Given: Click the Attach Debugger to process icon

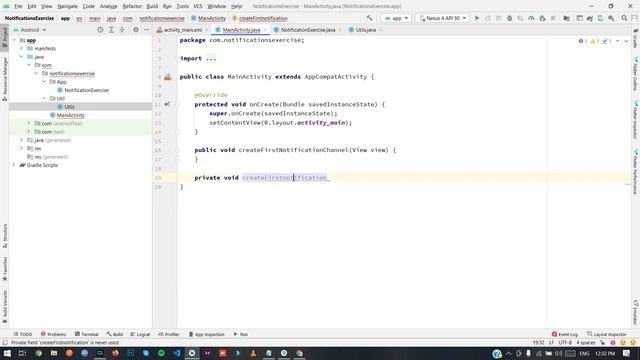Looking at the screenshot, I should point(542,18).
